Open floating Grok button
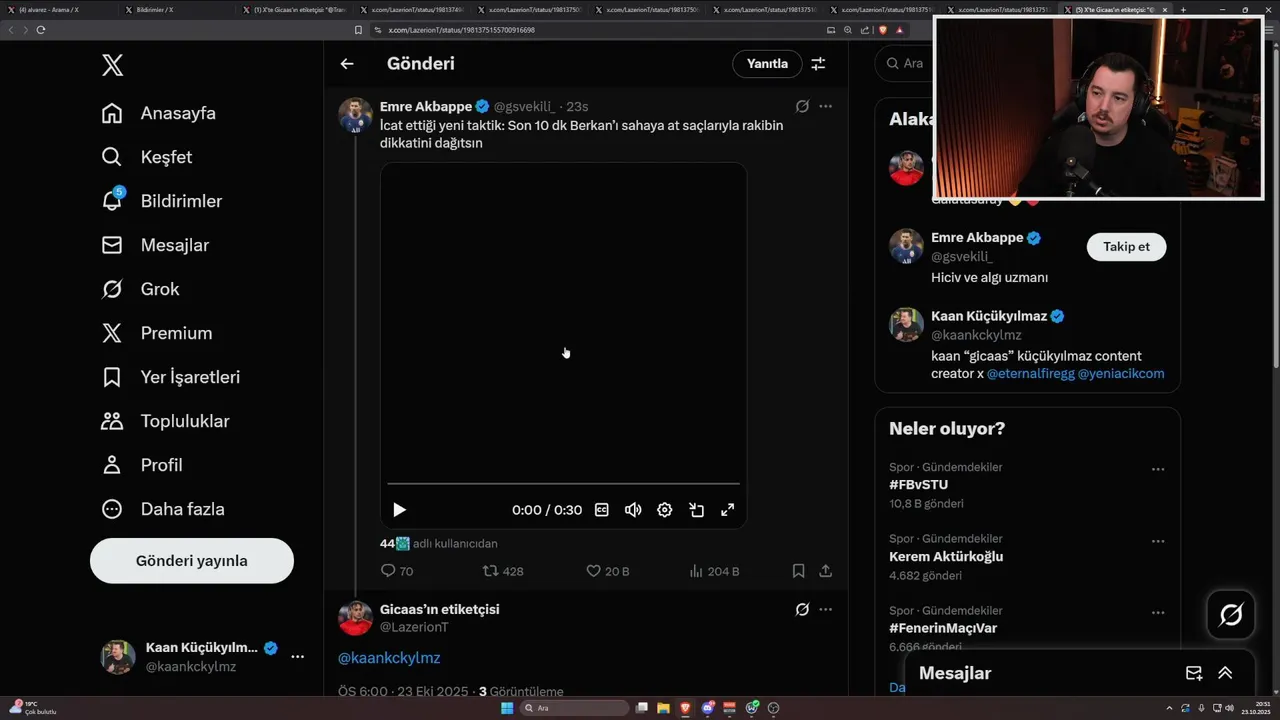Screen dimensions: 1280x720 [x=1231, y=615]
